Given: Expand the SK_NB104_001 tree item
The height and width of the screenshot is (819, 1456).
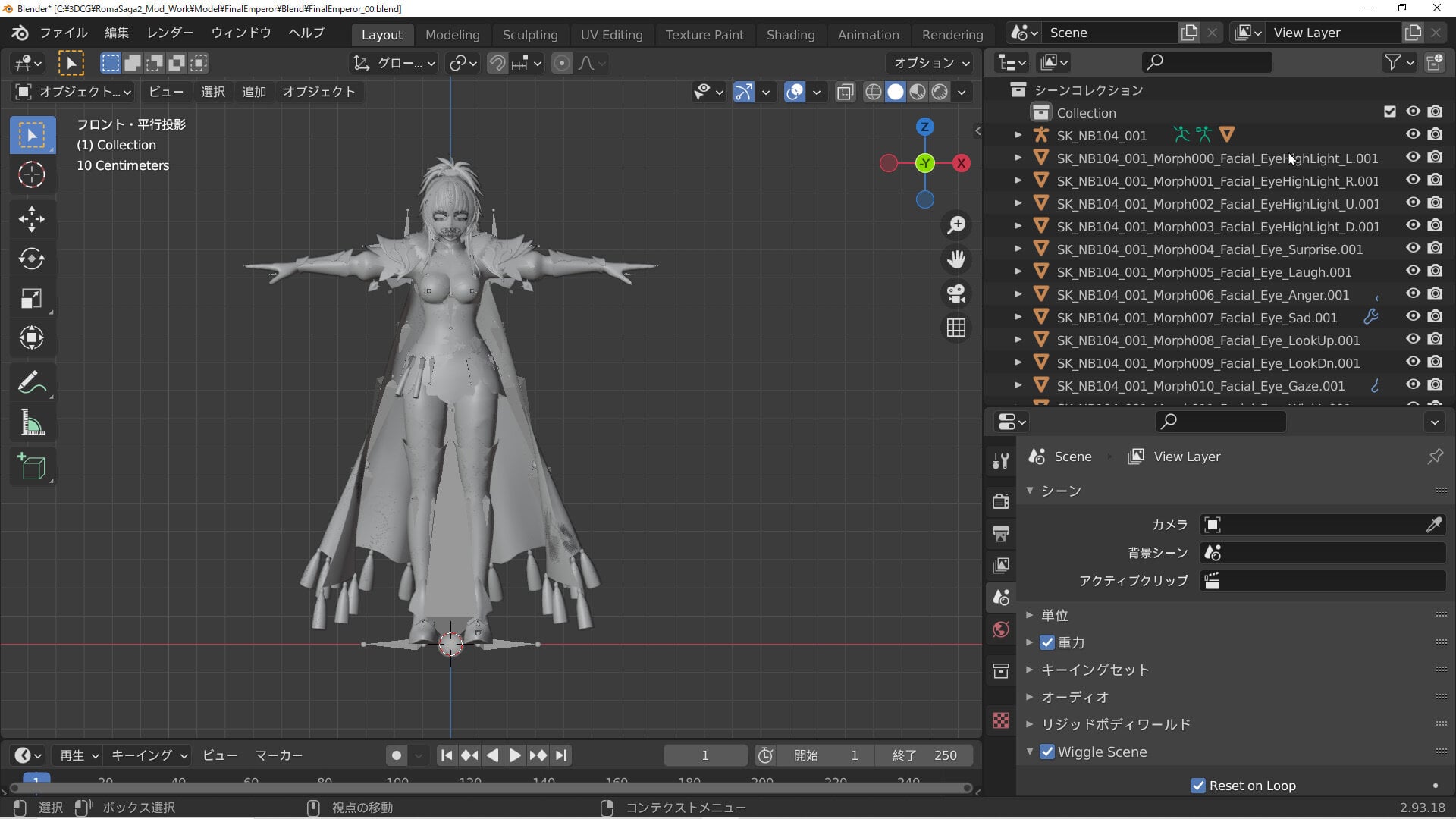Looking at the screenshot, I should click(1018, 135).
